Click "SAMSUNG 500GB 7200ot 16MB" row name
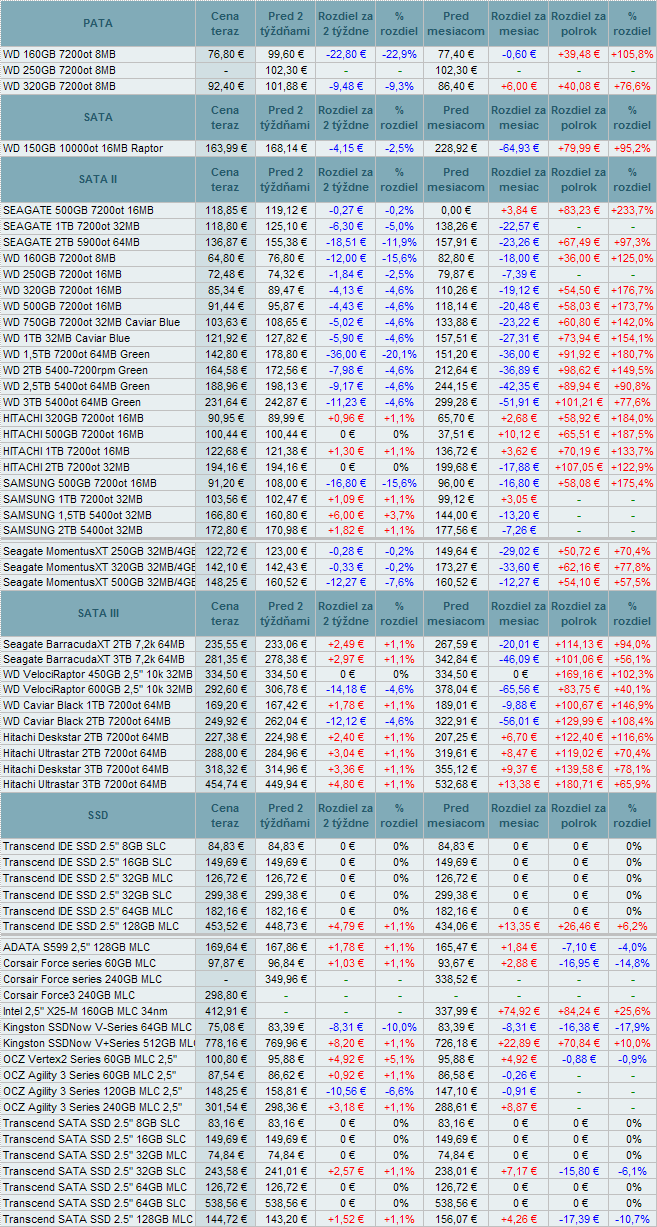The height and width of the screenshot is (1227, 657). tap(79, 482)
